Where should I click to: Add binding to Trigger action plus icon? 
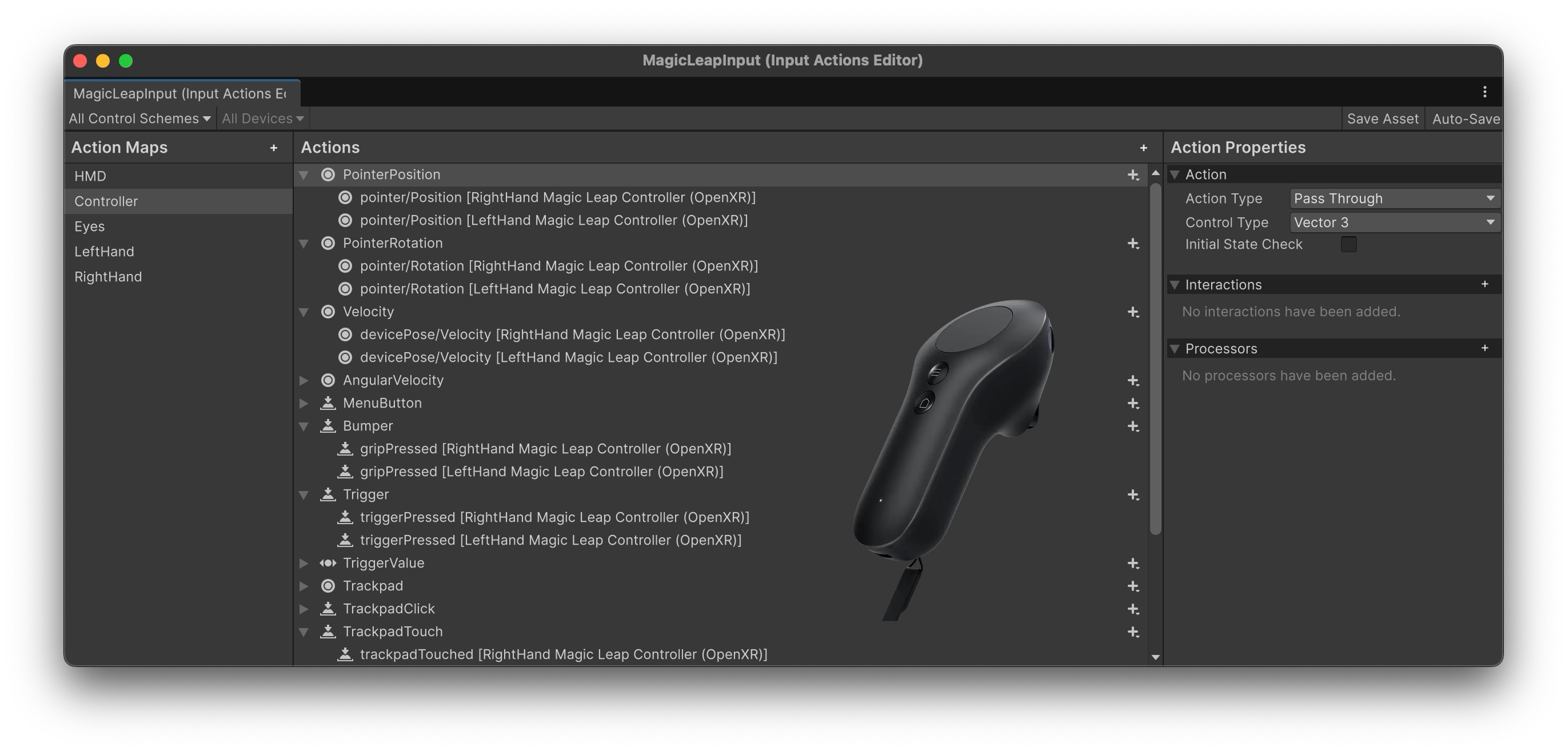(x=1132, y=495)
